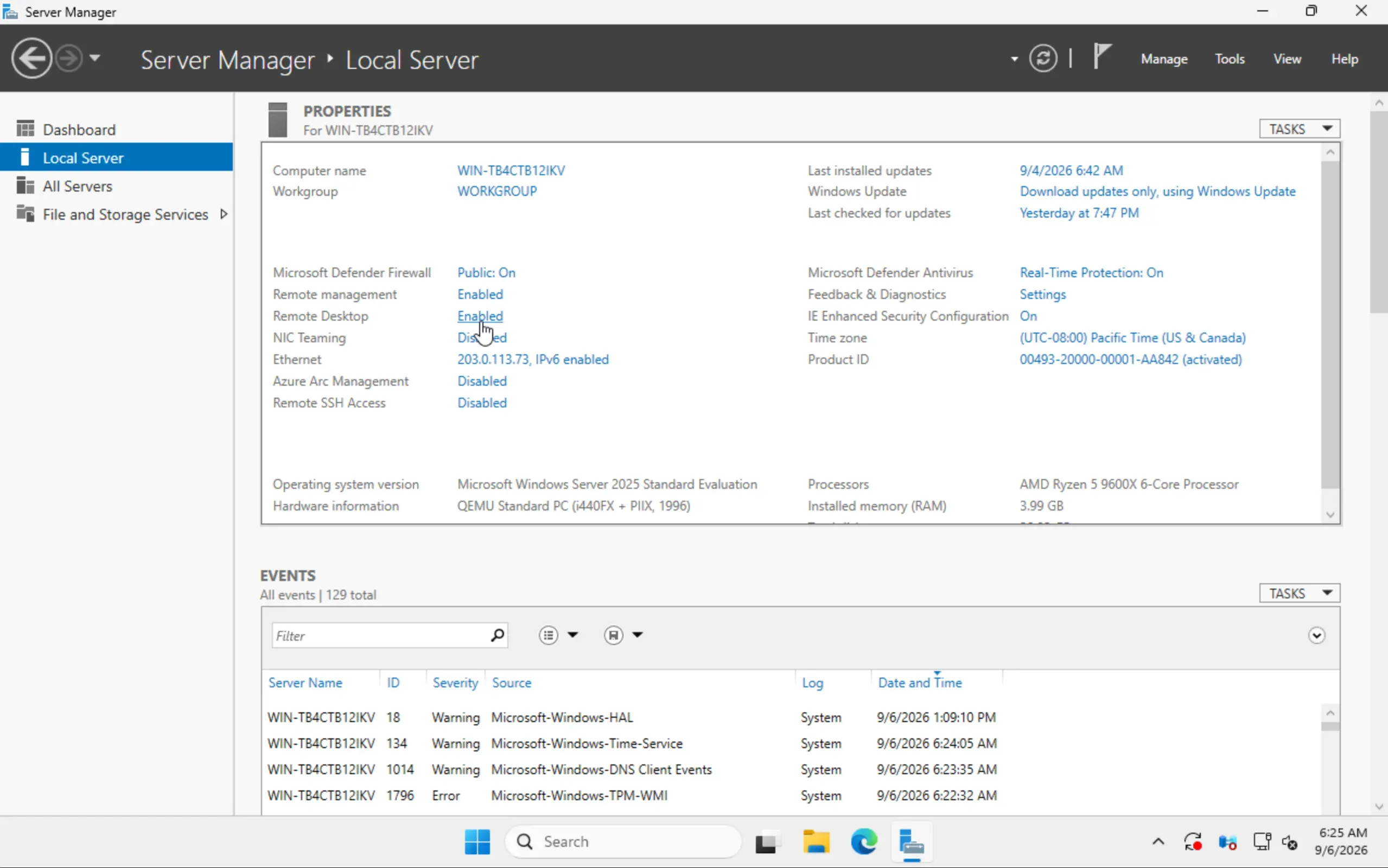Select the Microsoft-Windows-TPM-WMI error row
The width and height of the screenshot is (1388, 868).
[792, 796]
